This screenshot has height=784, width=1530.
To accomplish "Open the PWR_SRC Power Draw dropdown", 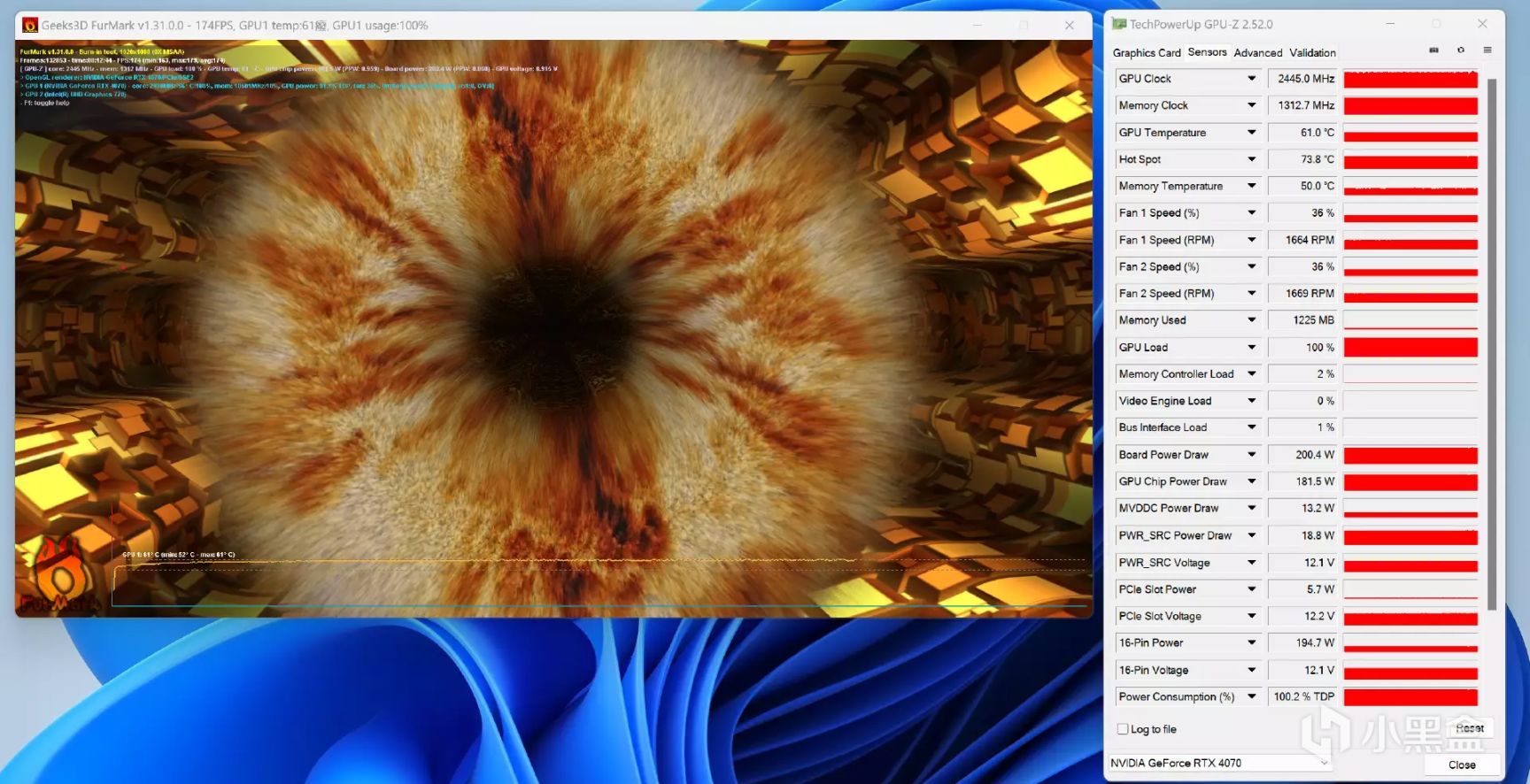I will pos(1252,535).
